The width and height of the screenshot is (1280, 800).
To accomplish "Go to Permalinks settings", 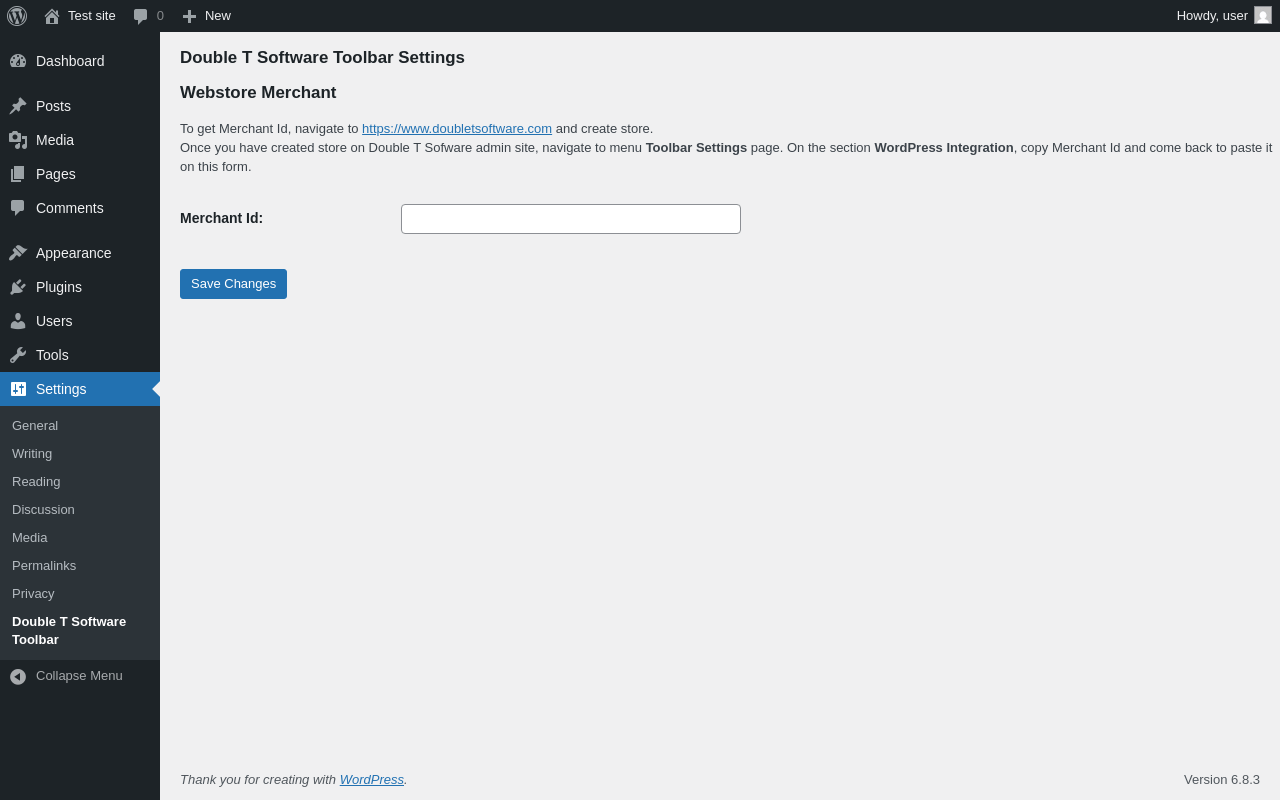I will coord(44,566).
